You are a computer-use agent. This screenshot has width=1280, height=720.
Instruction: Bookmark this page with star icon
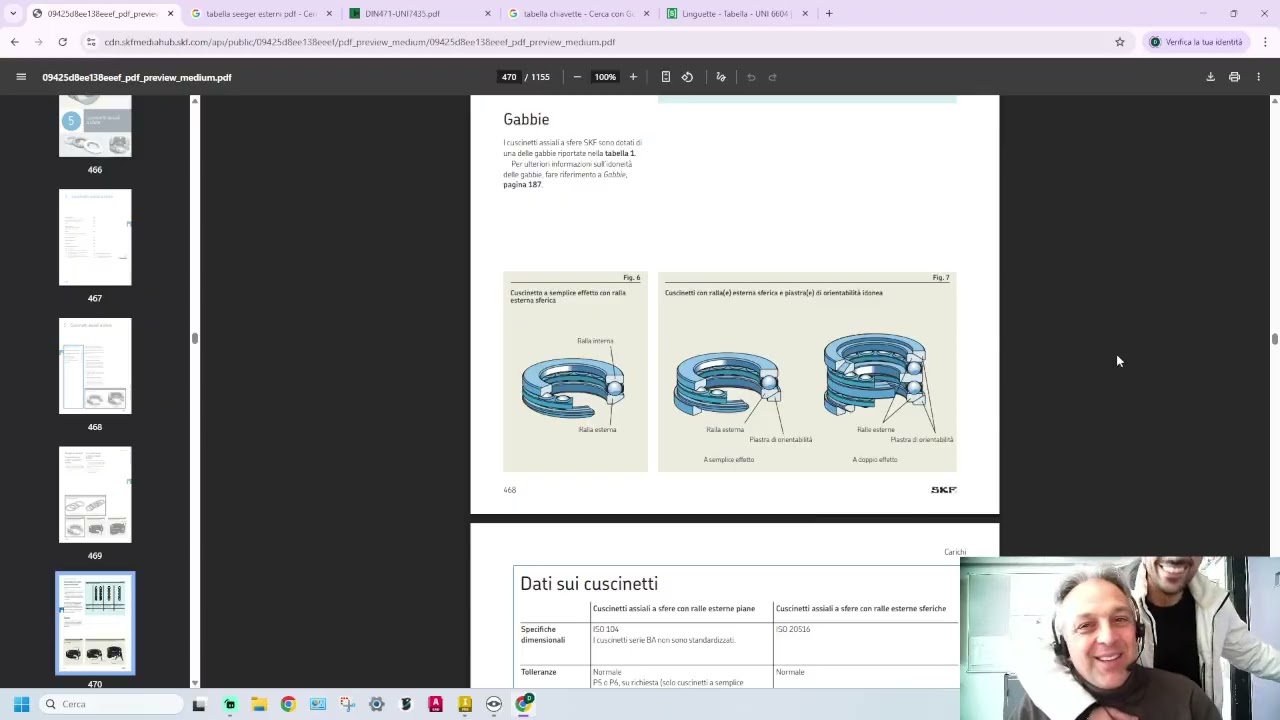(x=1120, y=42)
